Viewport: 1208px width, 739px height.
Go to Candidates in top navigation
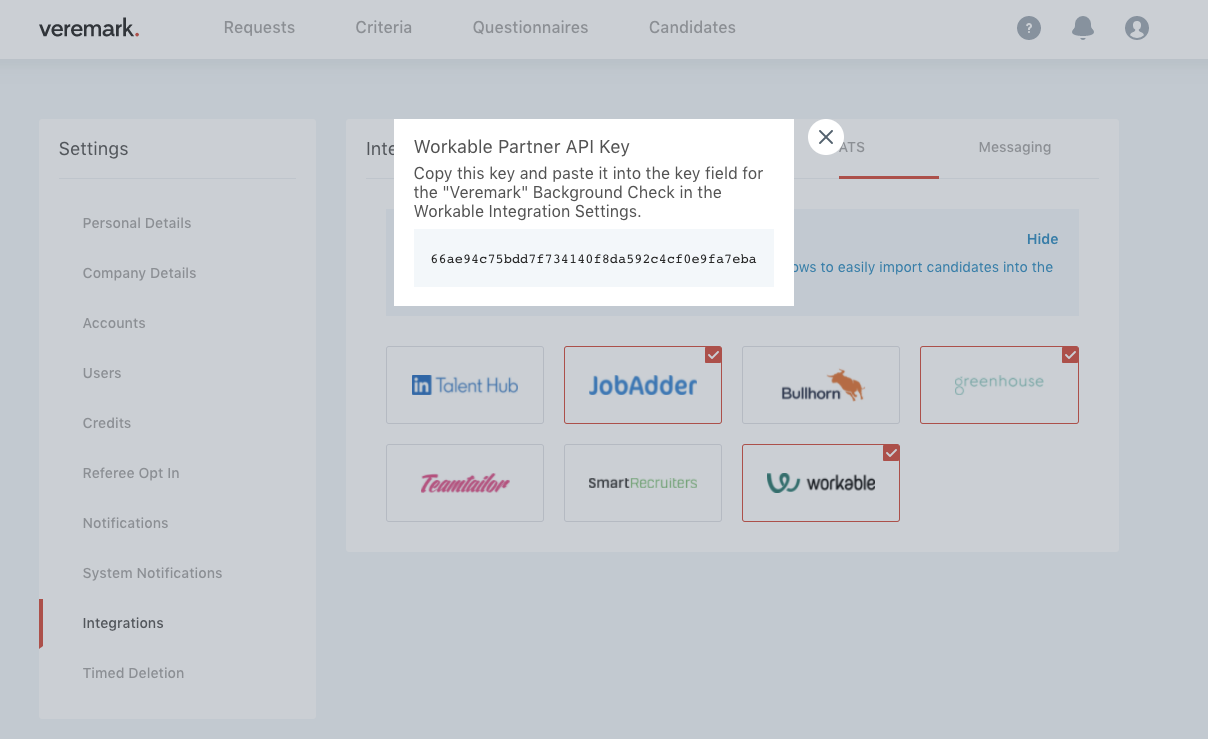692,28
